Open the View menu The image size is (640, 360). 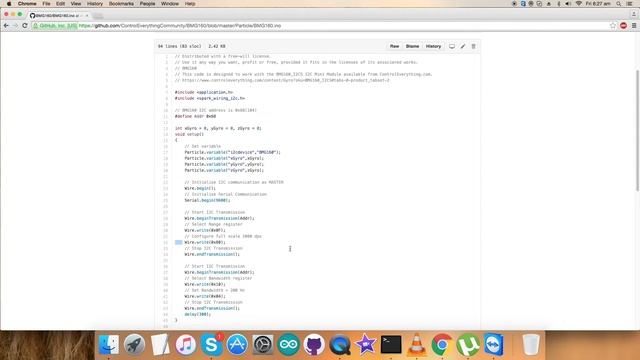click(76, 4)
